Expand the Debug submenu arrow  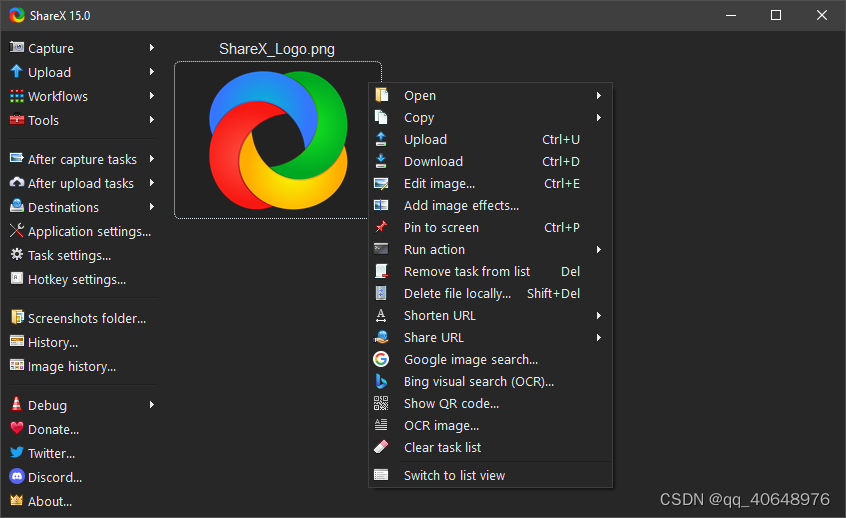pyautogui.click(x=152, y=405)
